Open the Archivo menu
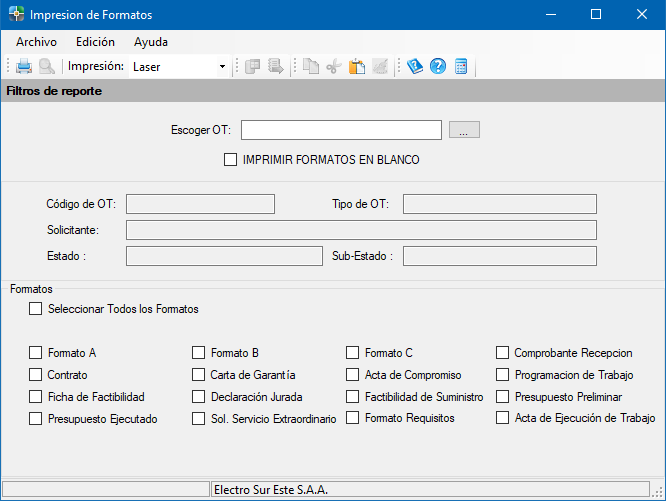Viewport: 666px width, 501px height. (x=37, y=42)
